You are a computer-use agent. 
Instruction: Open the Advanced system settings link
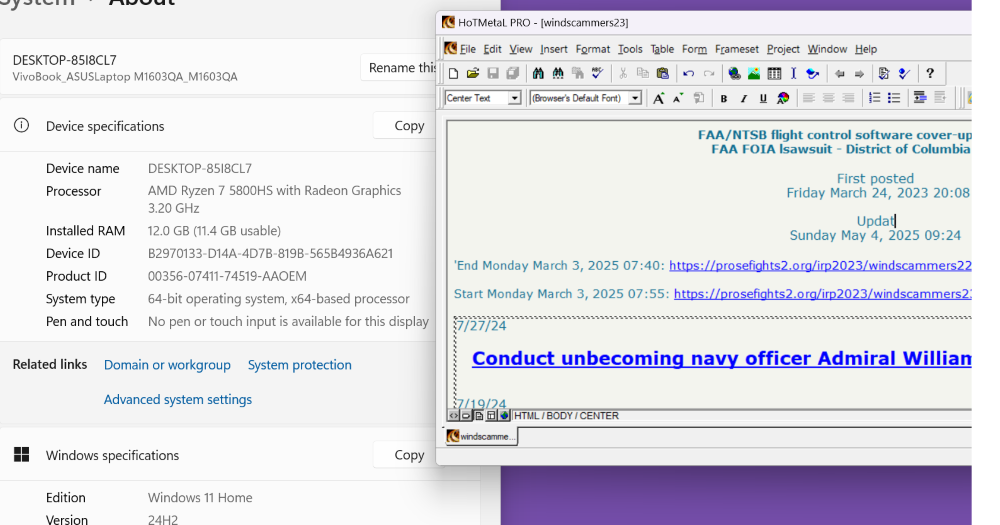point(178,400)
